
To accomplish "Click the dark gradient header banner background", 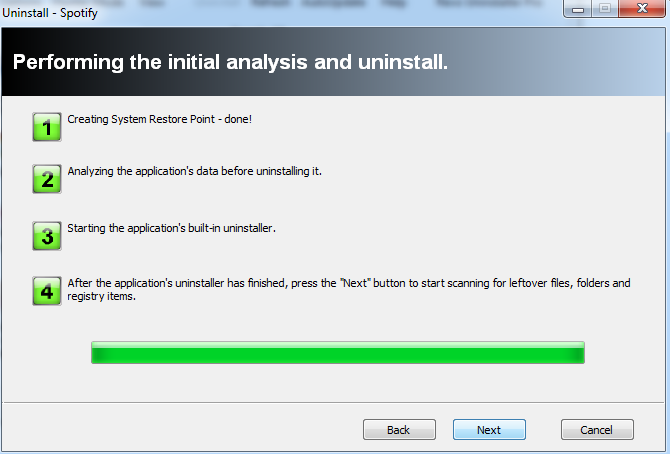I will click(x=555, y=62).
